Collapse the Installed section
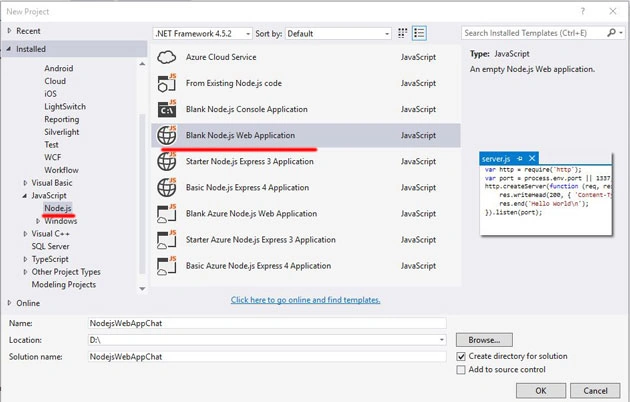Image resolution: width=630 pixels, height=402 pixels. click(9, 49)
